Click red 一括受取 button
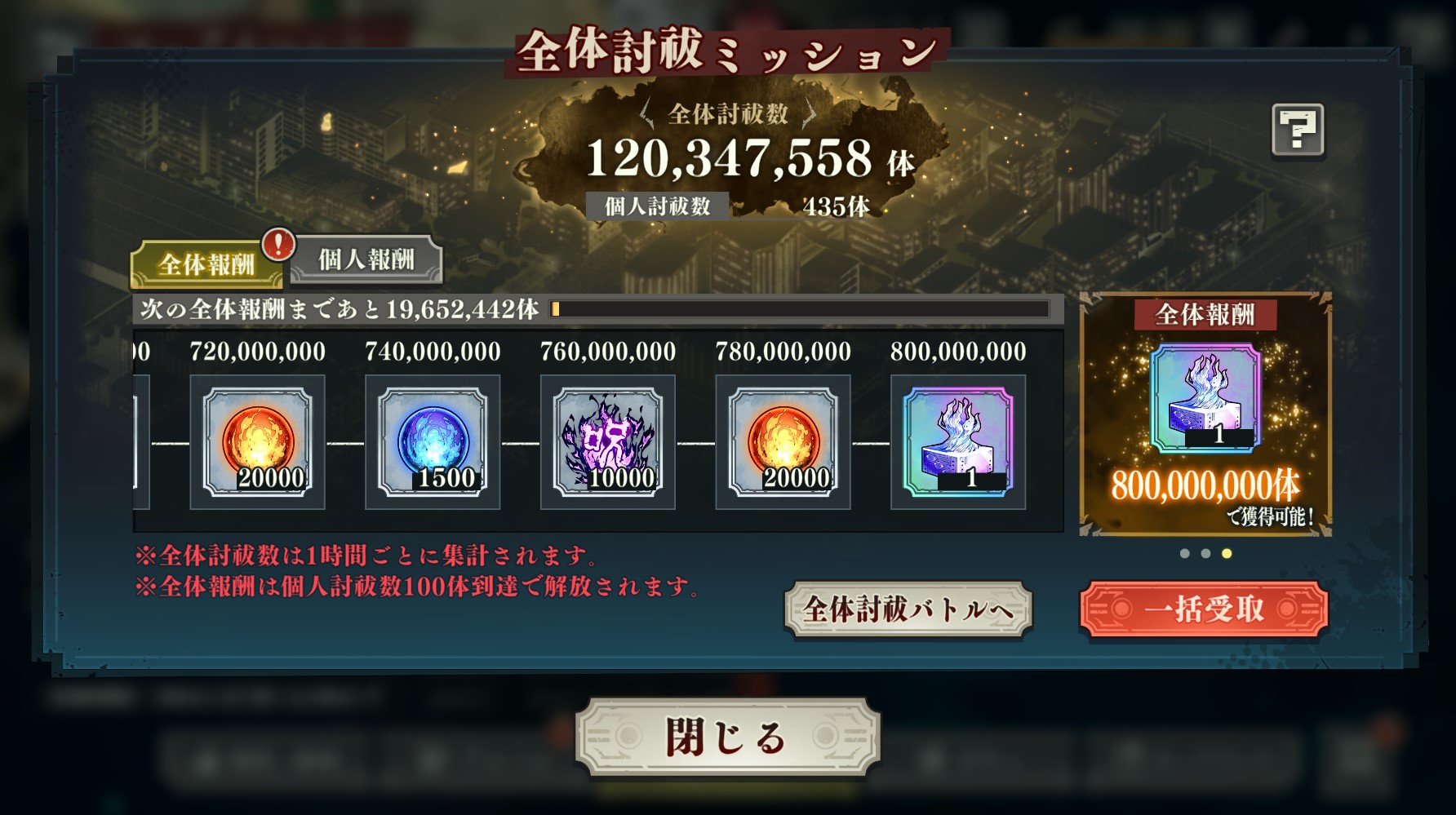 click(1204, 609)
